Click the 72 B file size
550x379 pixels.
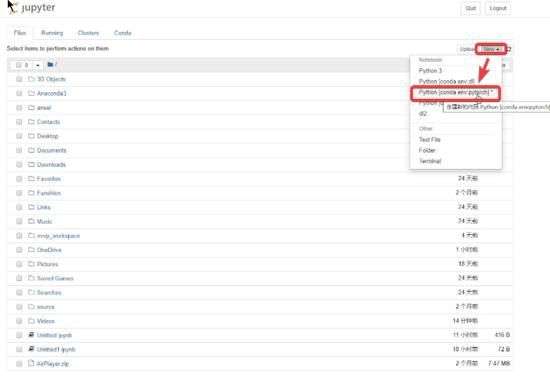pos(504,349)
